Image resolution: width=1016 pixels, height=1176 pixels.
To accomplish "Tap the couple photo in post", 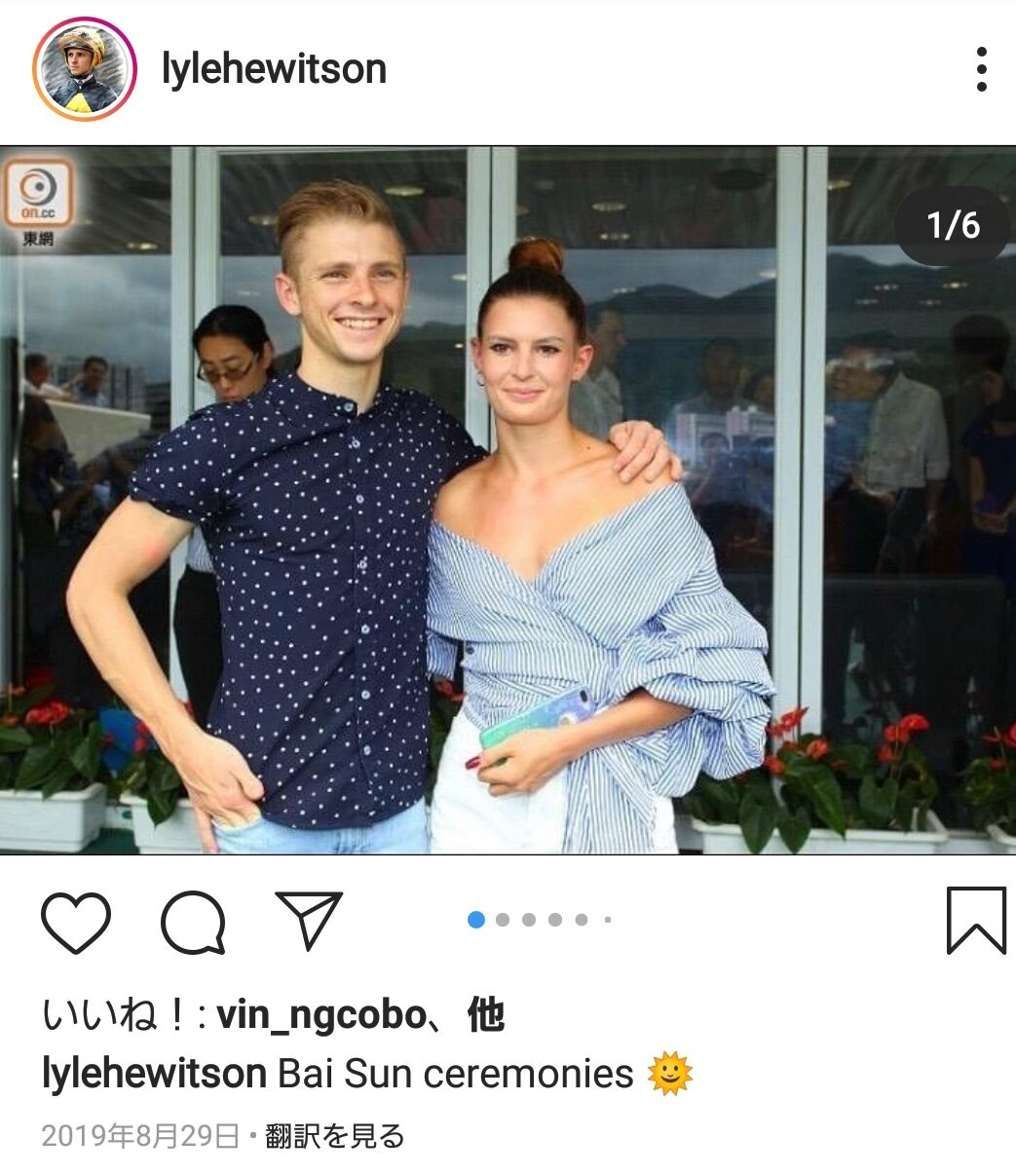I will [x=508, y=500].
